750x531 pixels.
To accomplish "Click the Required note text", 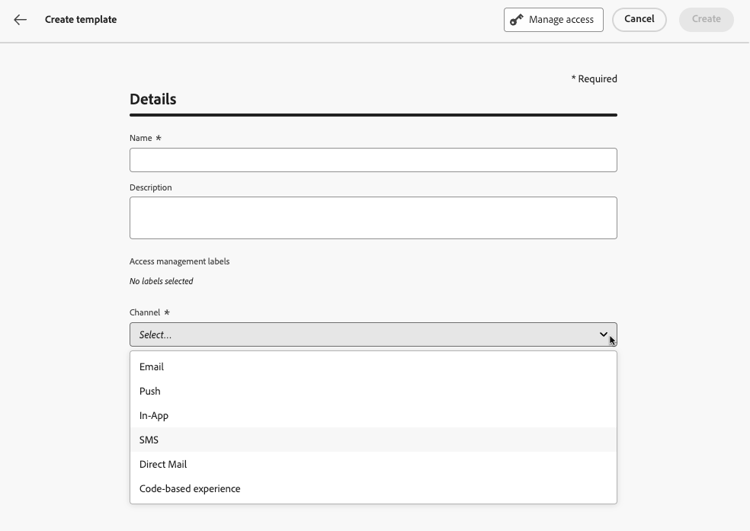I will [594, 79].
